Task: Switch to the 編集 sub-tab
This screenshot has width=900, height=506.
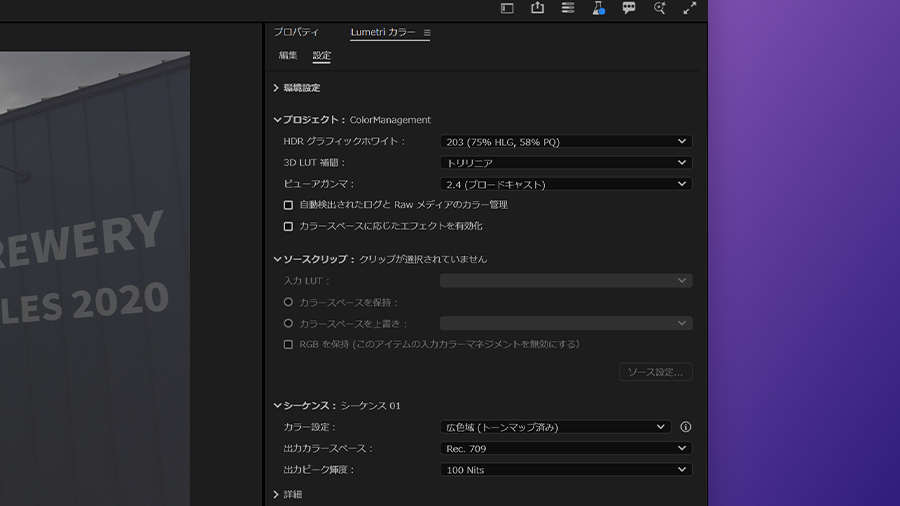Action: point(288,56)
